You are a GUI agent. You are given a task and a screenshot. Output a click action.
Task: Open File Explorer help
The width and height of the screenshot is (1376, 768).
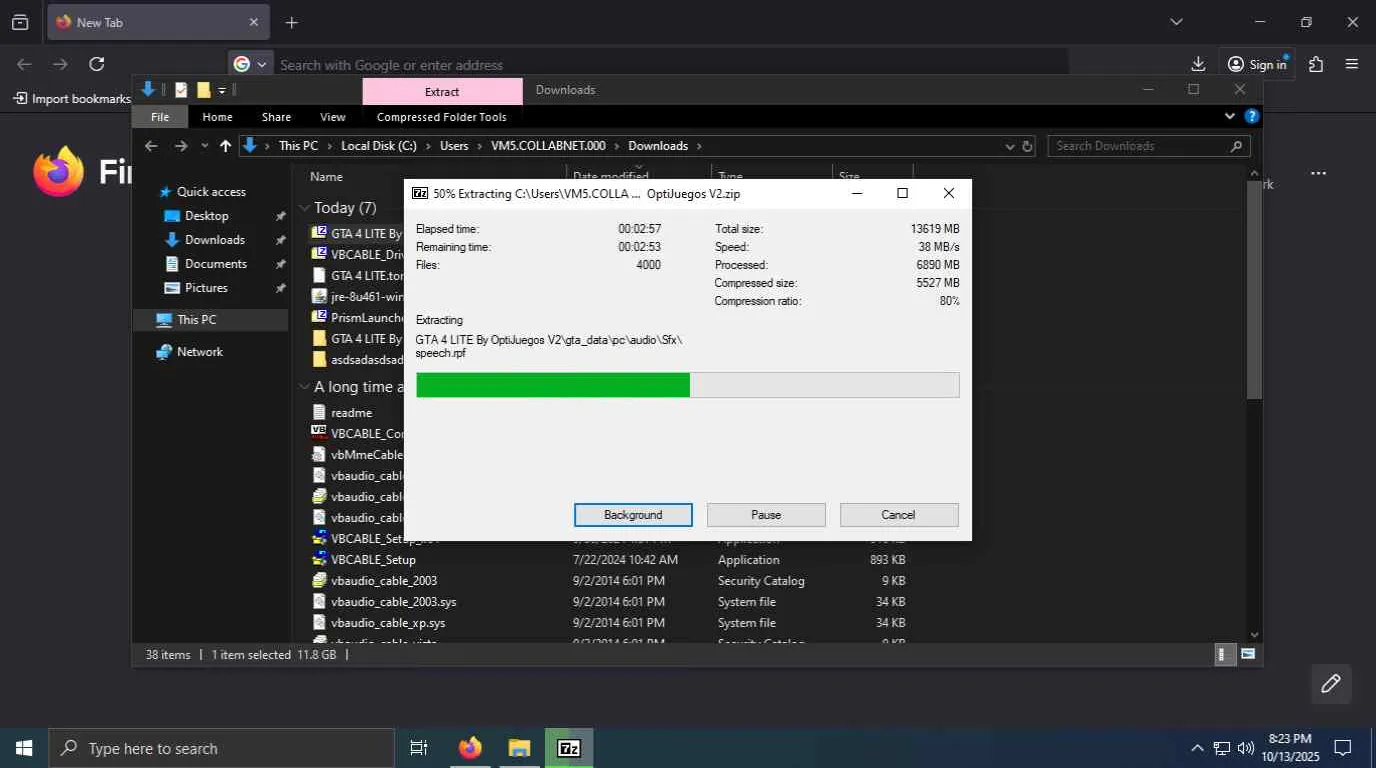pos(1251,116)
